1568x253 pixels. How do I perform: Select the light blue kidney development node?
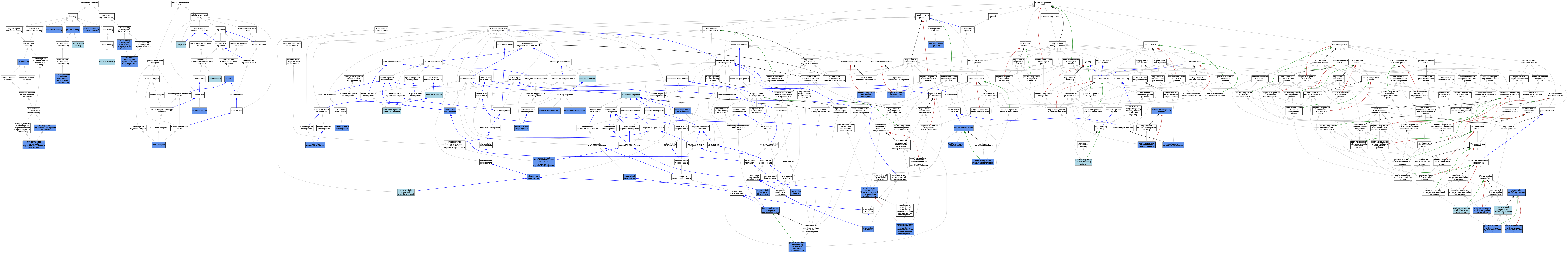click(x=631, y=95)
